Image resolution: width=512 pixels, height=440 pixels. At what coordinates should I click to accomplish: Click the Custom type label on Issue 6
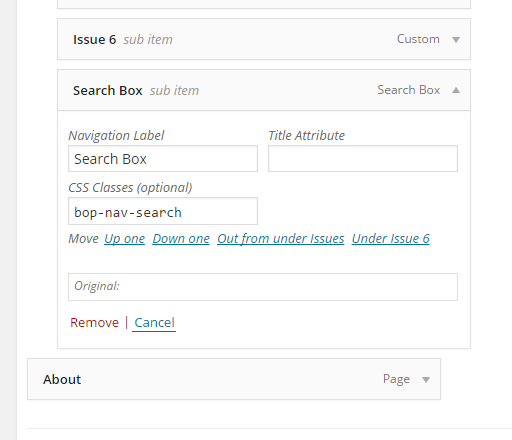(x=418, y=39)
